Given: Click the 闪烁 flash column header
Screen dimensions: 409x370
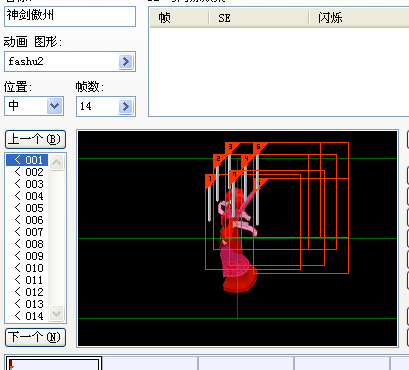Looking at the screenshot, I should coord(359,18).
